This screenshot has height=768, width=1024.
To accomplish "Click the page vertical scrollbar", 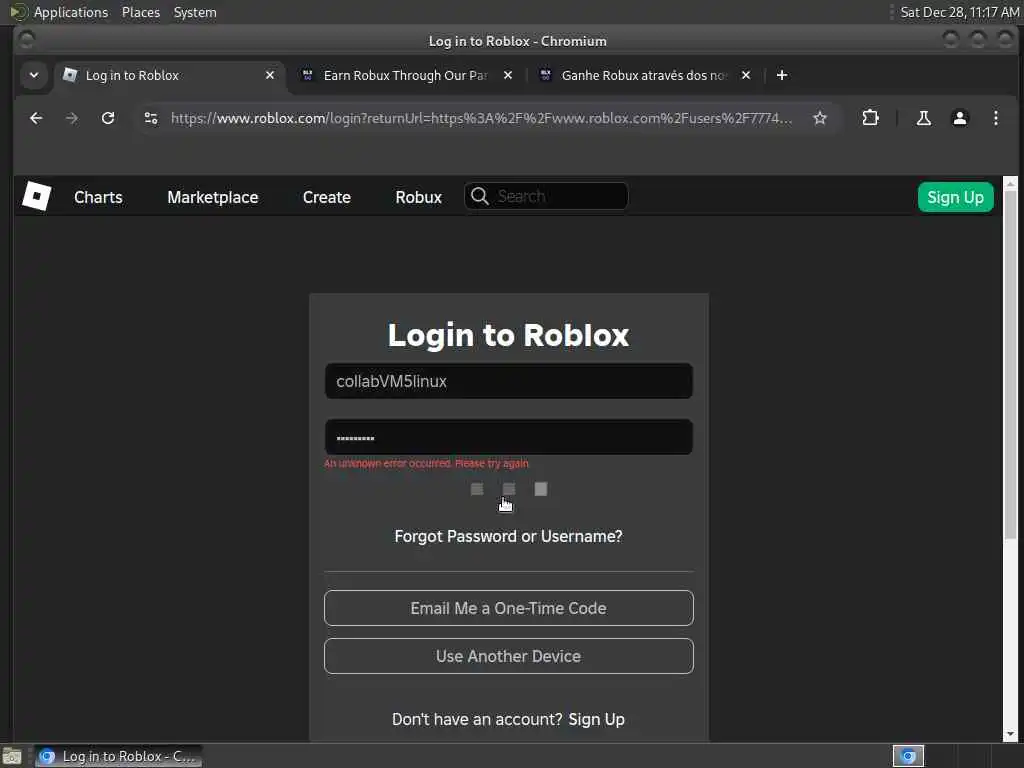I will (x=1010, y=366).
